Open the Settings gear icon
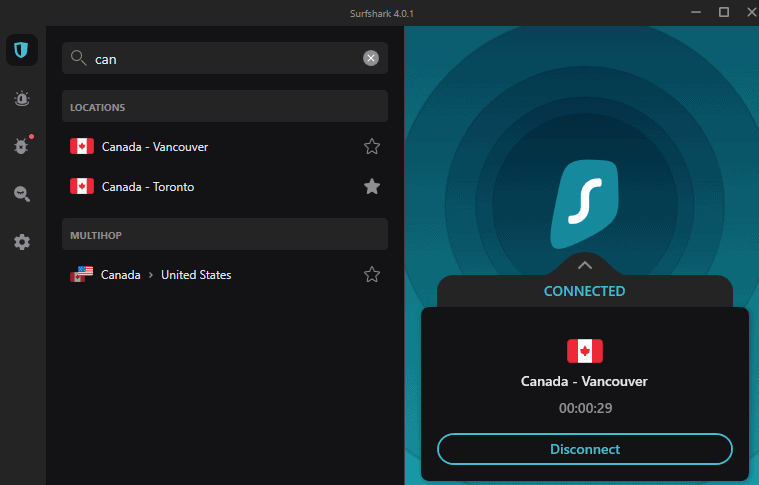This screenshot has height=485, width=759. tap(22, 242)
